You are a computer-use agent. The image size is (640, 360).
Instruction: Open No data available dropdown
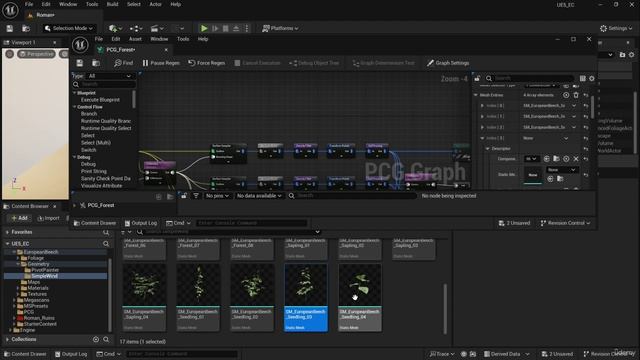[x=259, y=196]
